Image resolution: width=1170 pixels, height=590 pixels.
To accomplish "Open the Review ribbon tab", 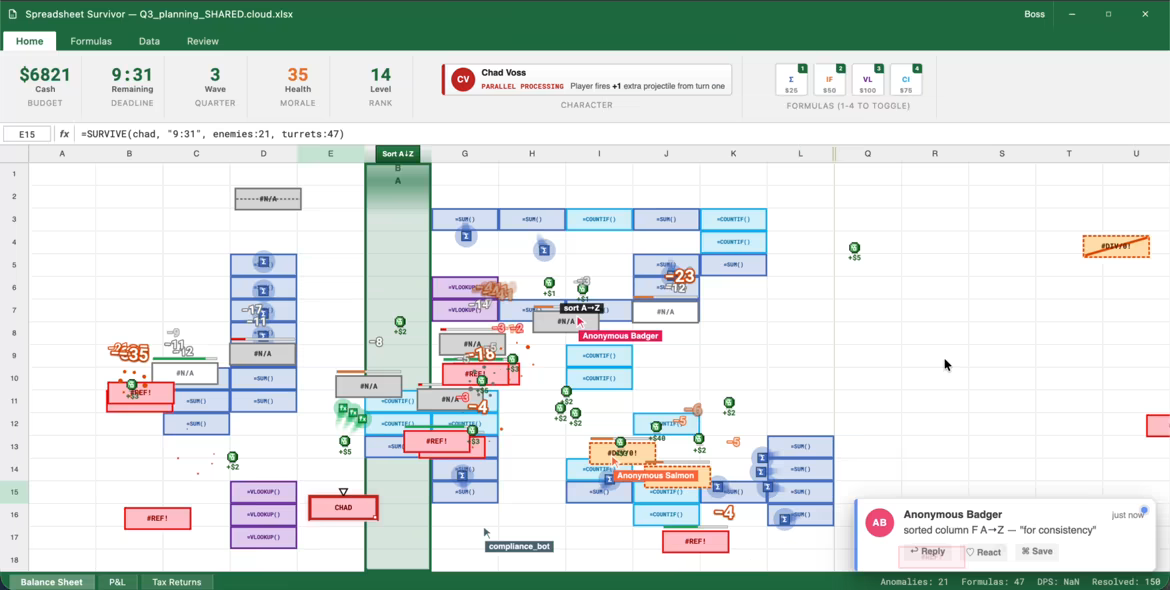I will (203, 41).
